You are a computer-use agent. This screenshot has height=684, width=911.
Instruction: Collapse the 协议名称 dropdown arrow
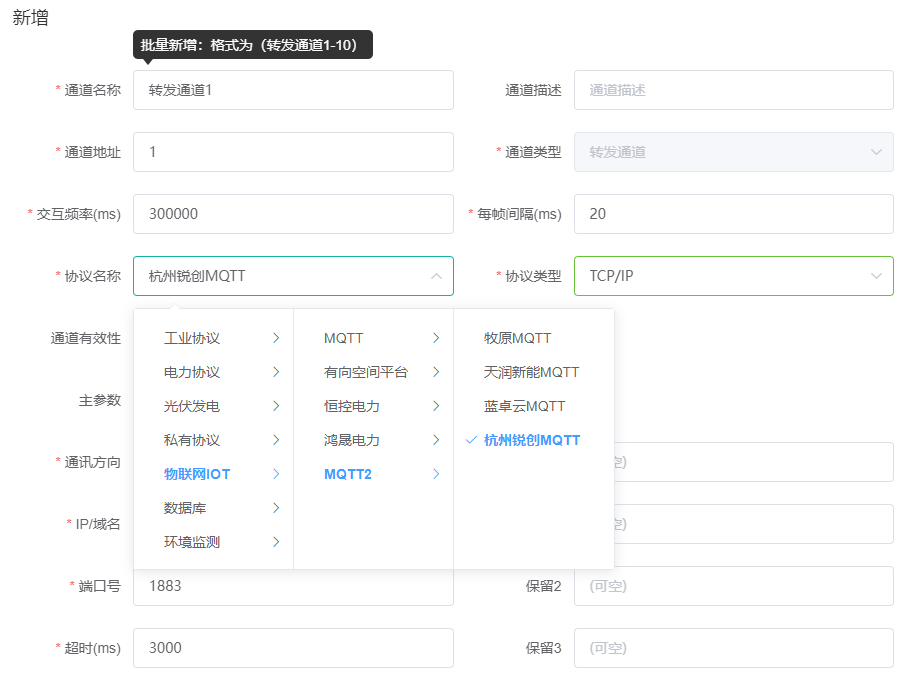coord(436,276)
